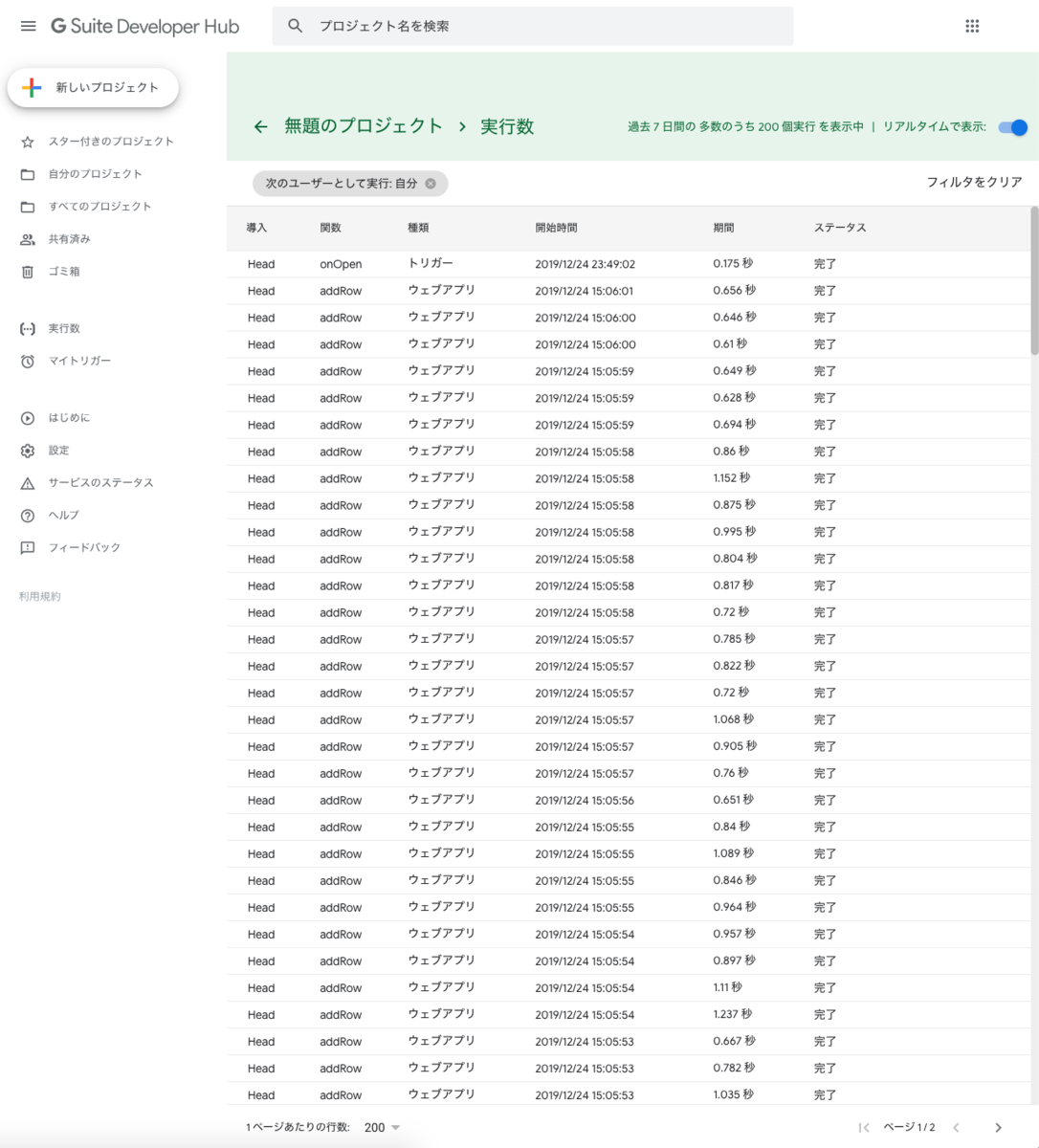Select the onOpen function row
1039x1148 pixels.
tap(628, 264)
